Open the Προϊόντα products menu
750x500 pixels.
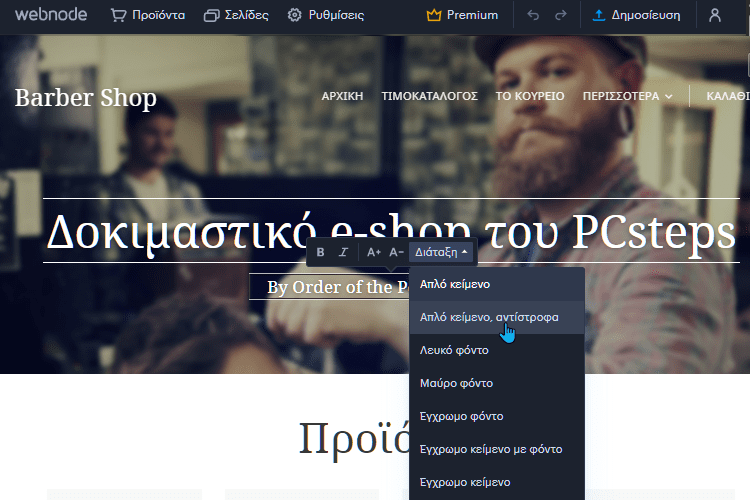[148, 15]
